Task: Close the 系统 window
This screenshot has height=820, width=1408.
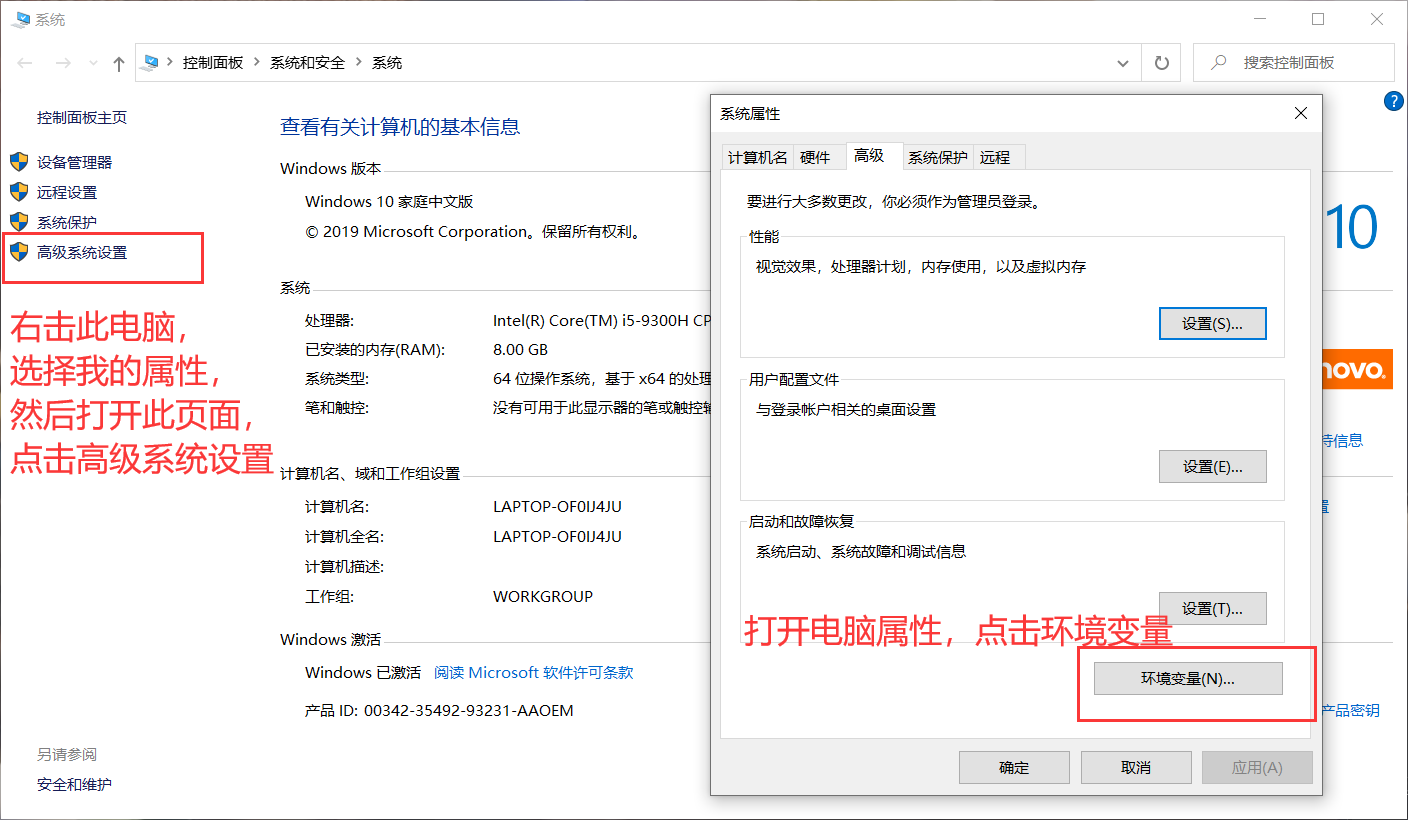Action: click(x=1376, y=19)
